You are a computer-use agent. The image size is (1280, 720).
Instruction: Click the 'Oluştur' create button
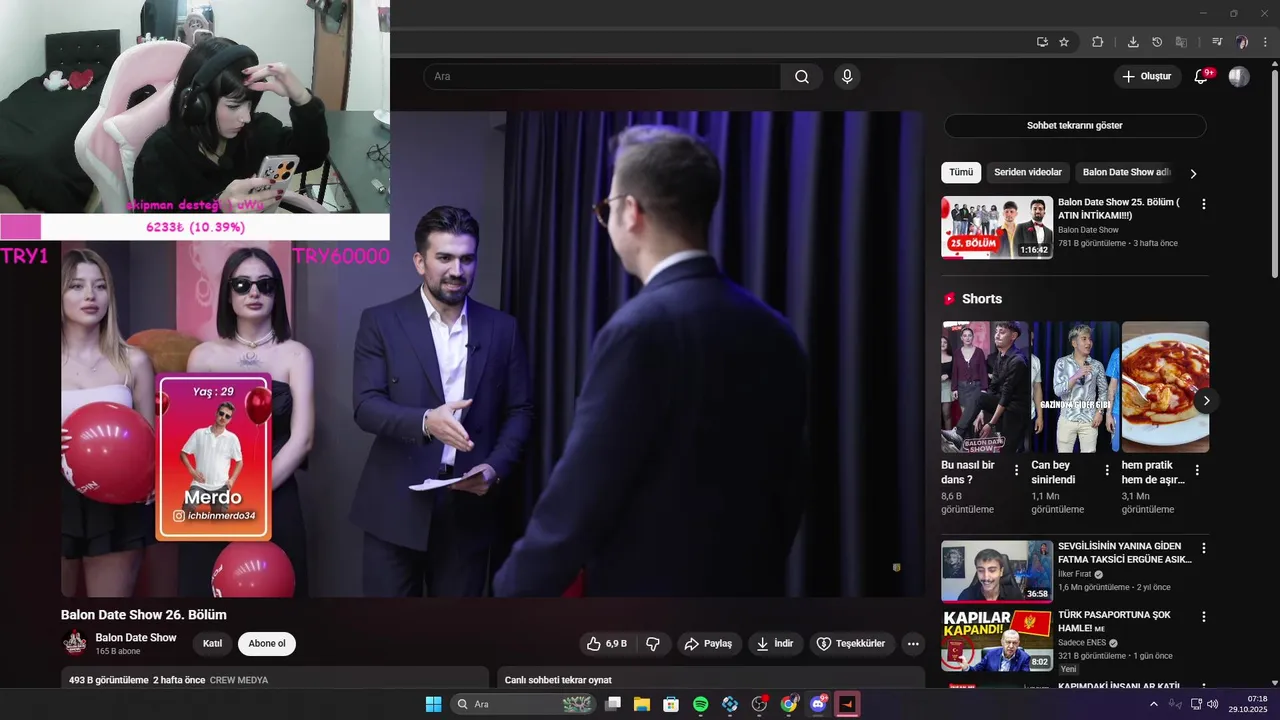[1147, 77]
